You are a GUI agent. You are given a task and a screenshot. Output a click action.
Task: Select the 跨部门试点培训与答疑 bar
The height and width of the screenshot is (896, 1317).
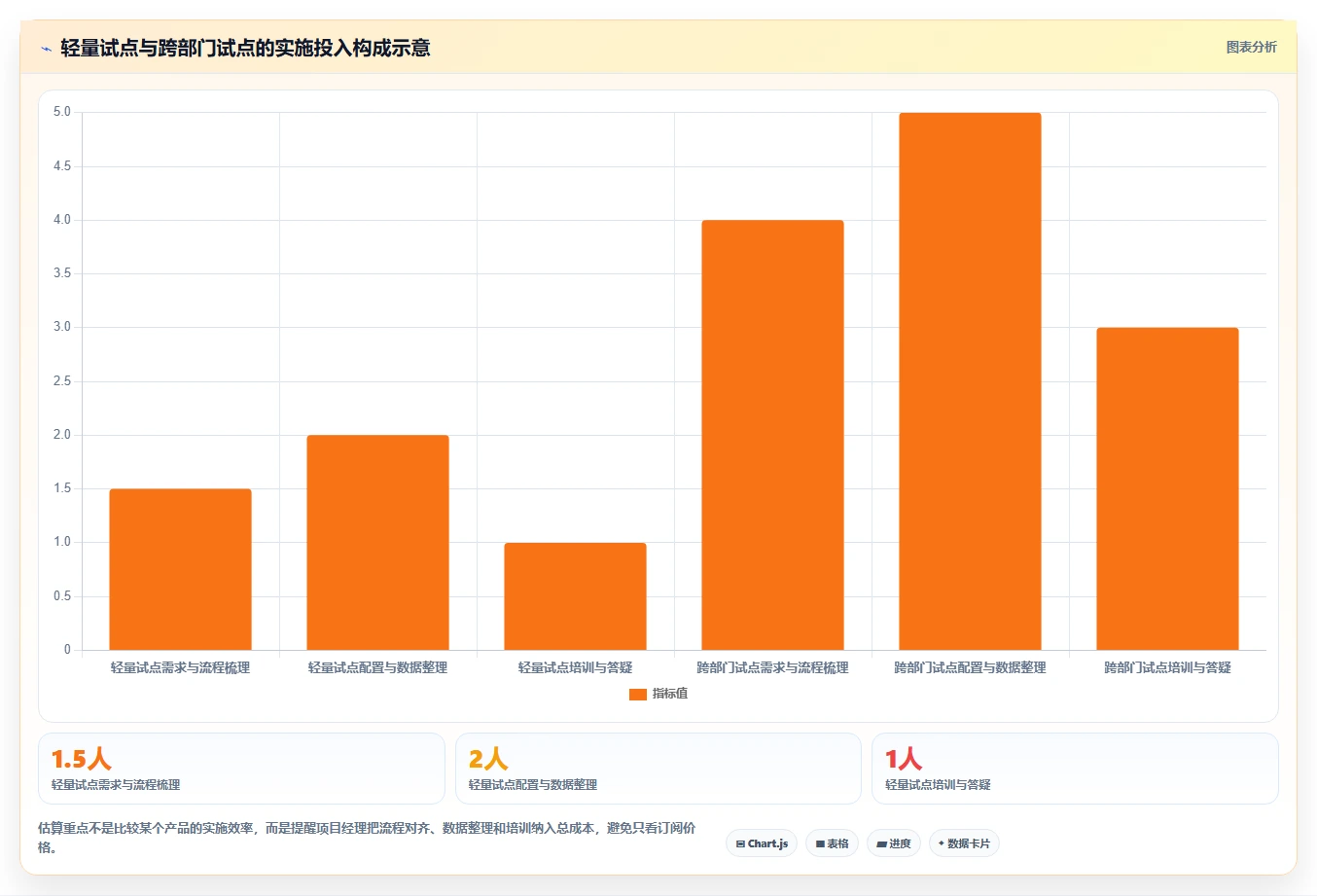pyautogui.click(x=1167, y=488)
